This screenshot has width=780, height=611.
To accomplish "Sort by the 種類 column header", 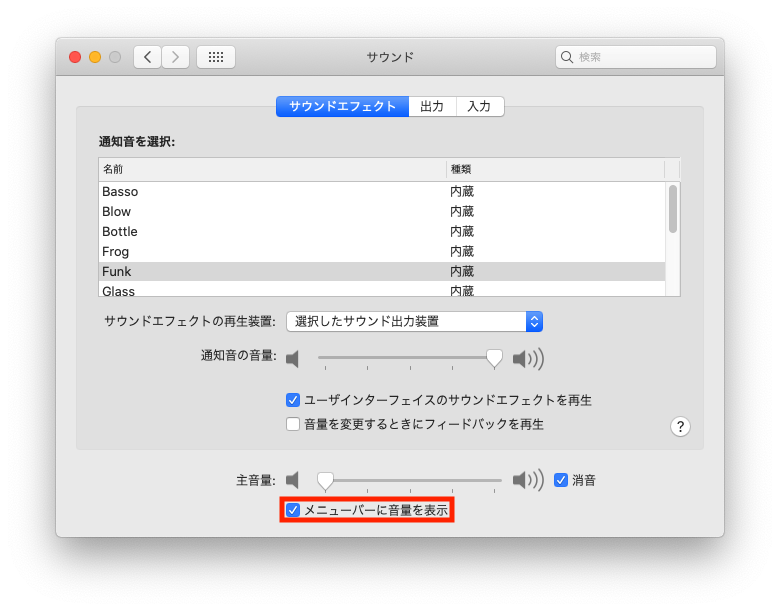I will 555,169.
